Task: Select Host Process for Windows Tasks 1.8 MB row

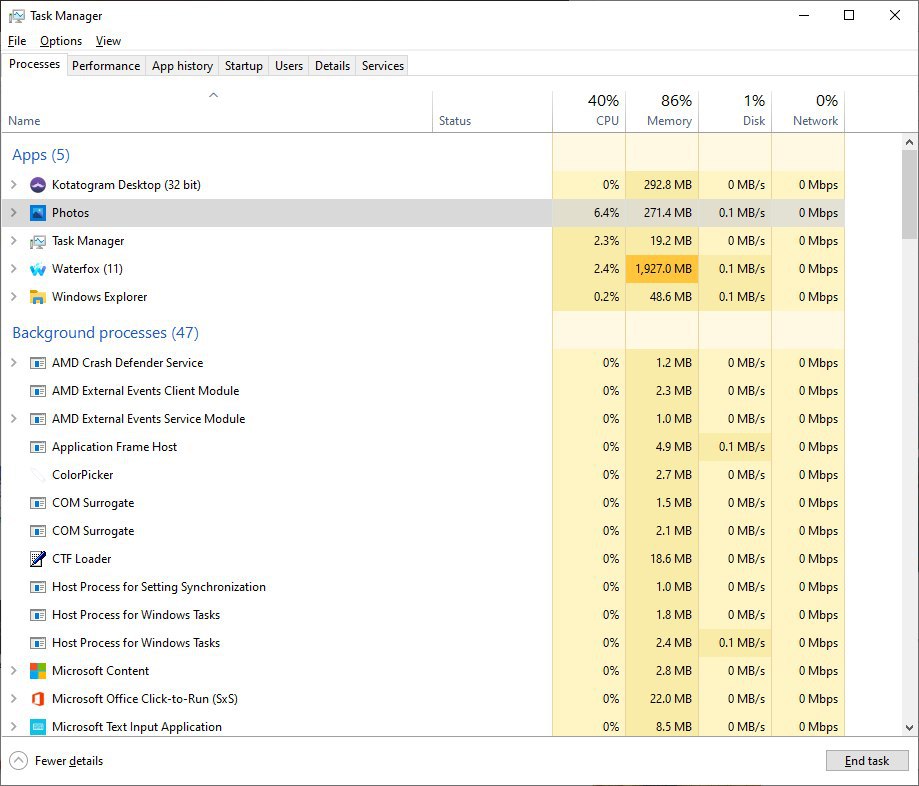Action: pyautogui.click(x=423, y=615)
